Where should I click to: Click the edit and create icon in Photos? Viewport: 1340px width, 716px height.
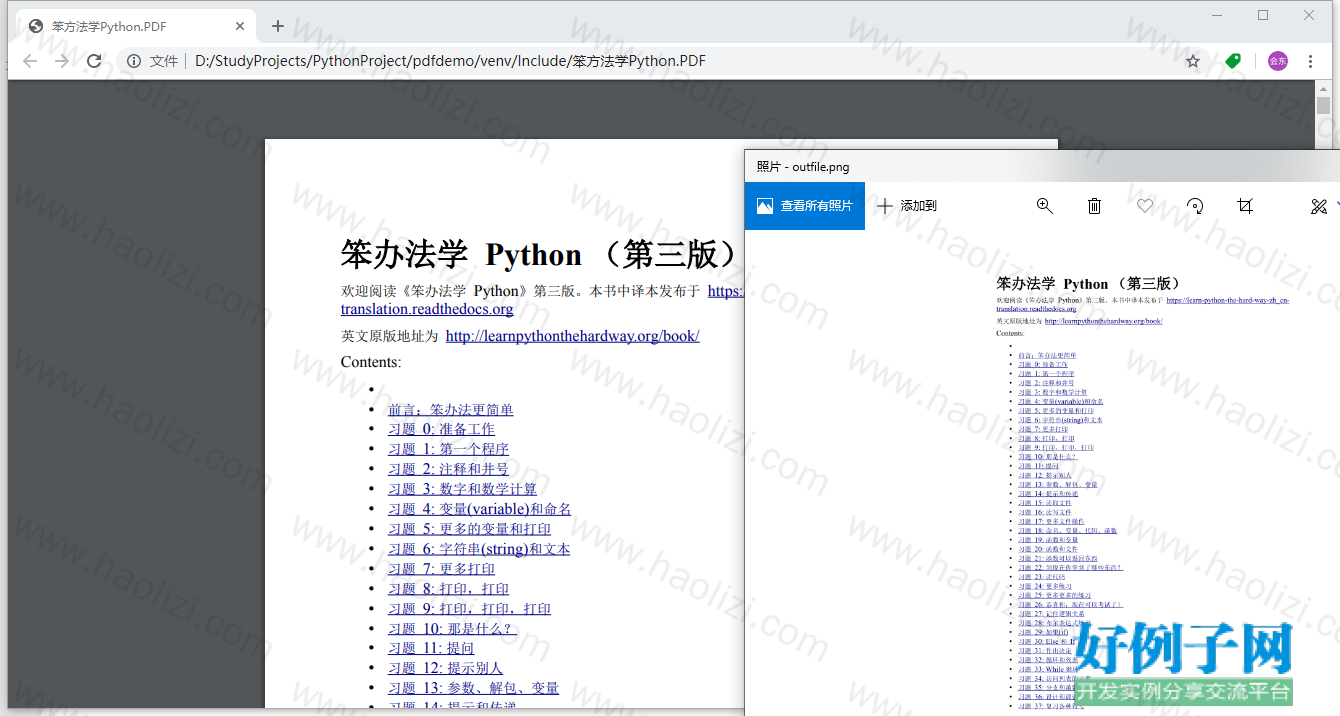point(1319,206)
